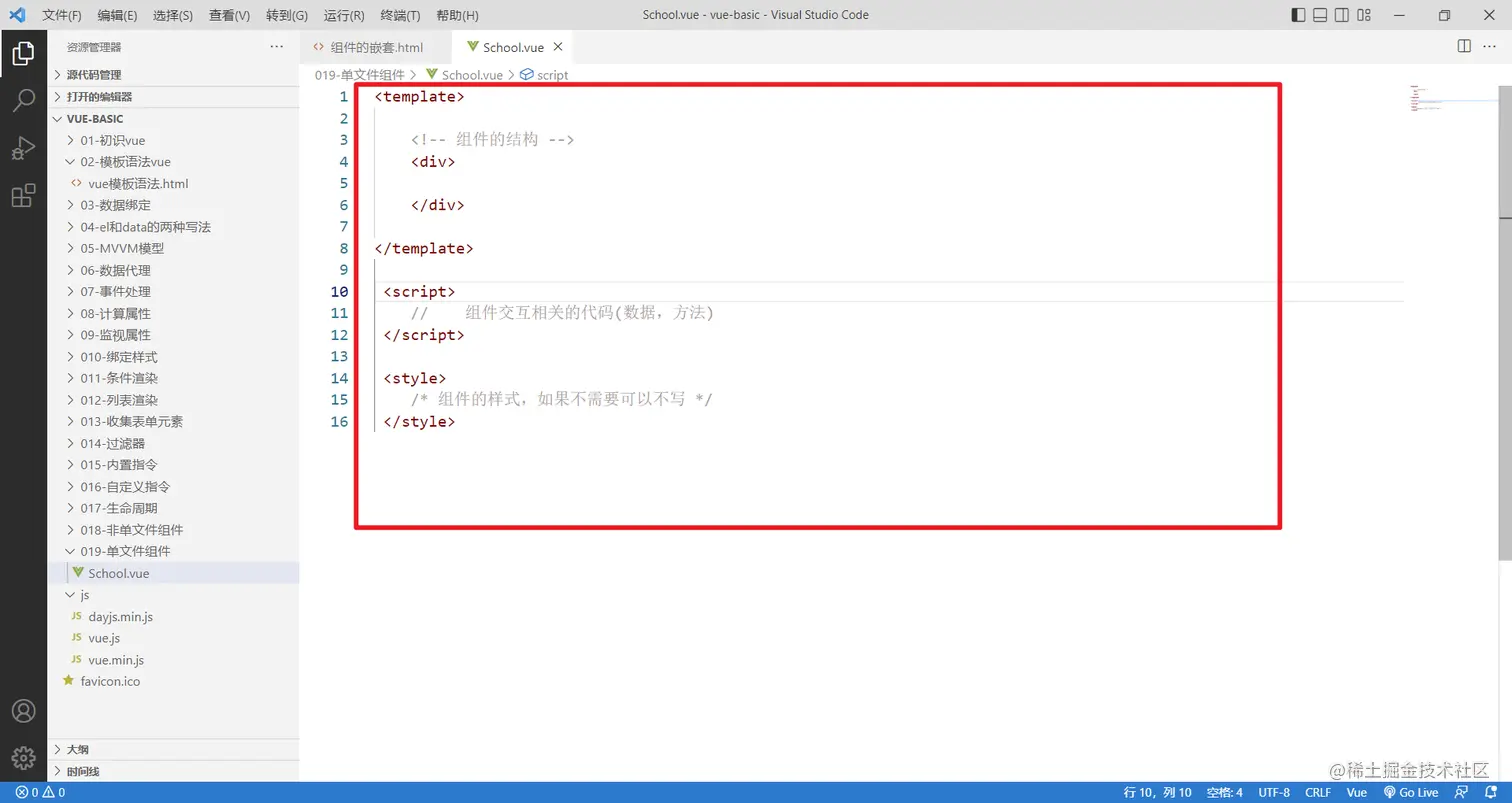Open the Search view in activity bar
The image size is (1512, 803).
click(23, 100)
